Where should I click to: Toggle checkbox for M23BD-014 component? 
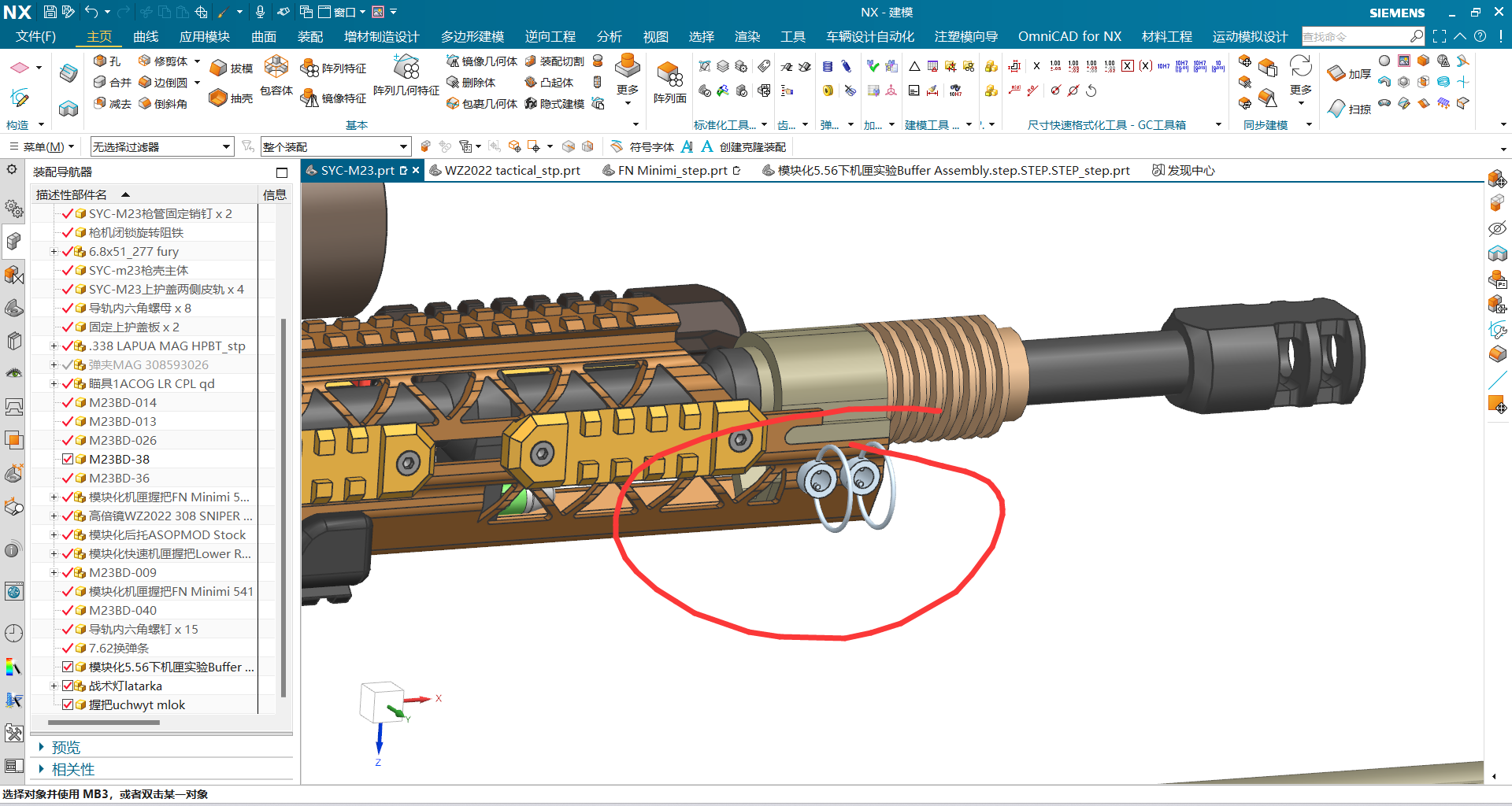pyautogui.click(x=68, y=402)
